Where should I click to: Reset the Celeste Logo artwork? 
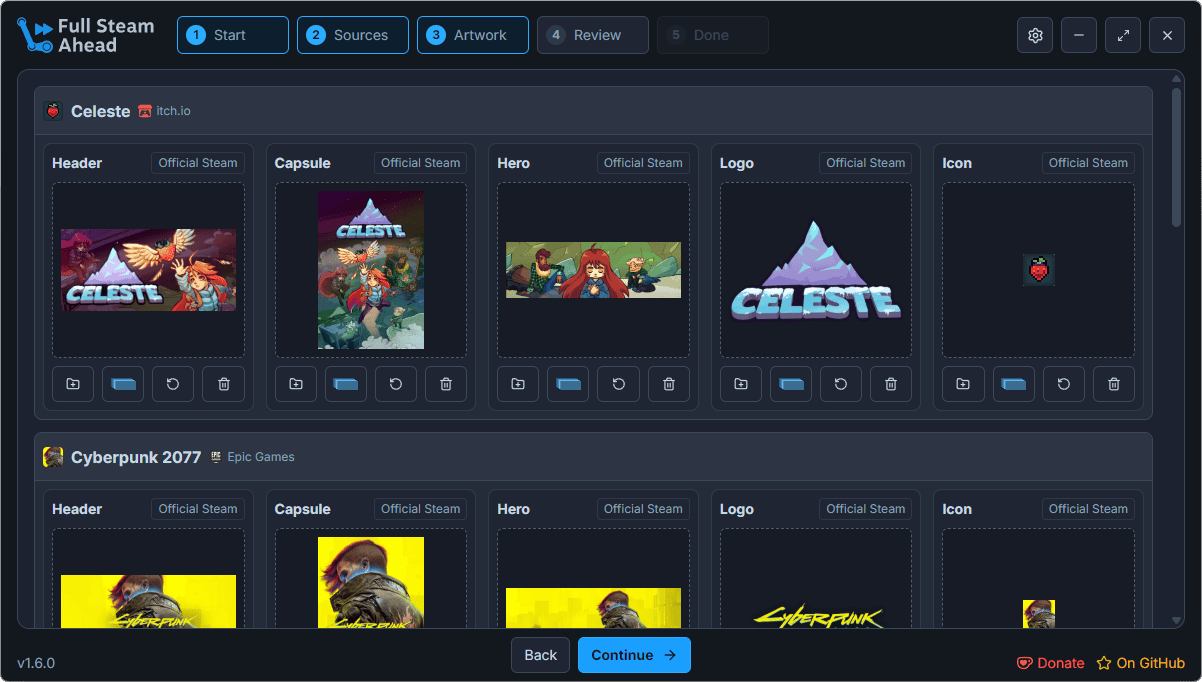coord(841,384)
